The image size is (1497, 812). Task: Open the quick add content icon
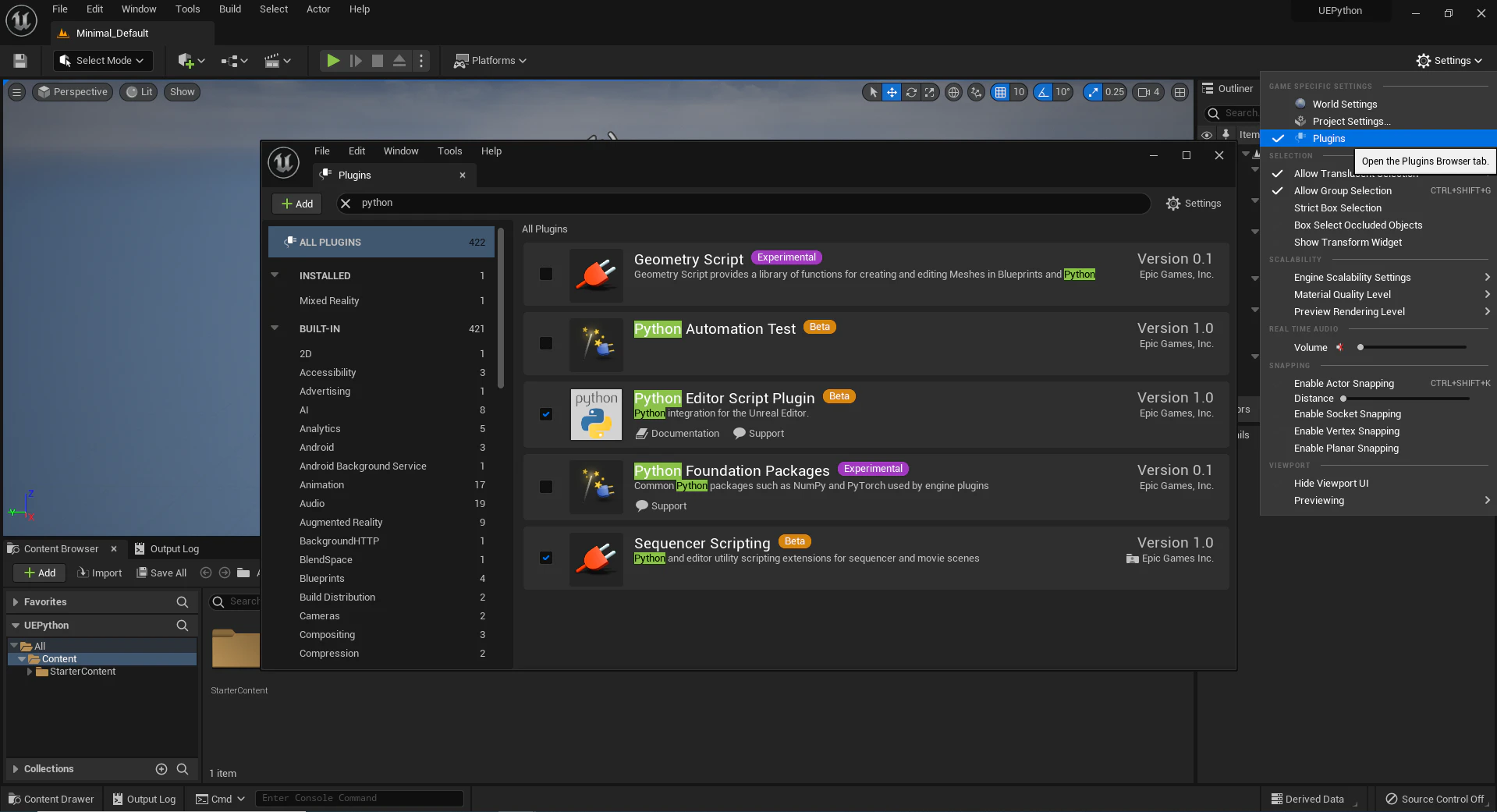pos(191,61)
